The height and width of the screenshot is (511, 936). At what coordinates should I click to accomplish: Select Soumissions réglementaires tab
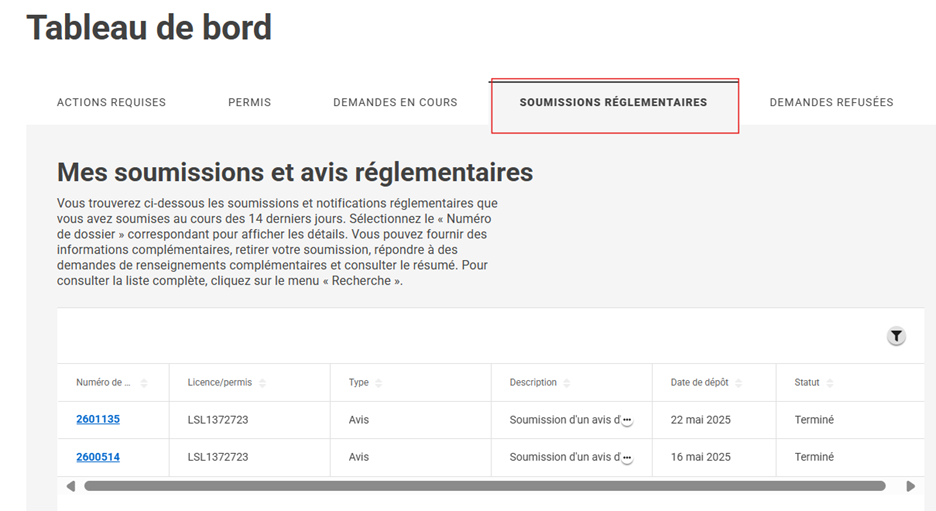(x=613, y=103)
